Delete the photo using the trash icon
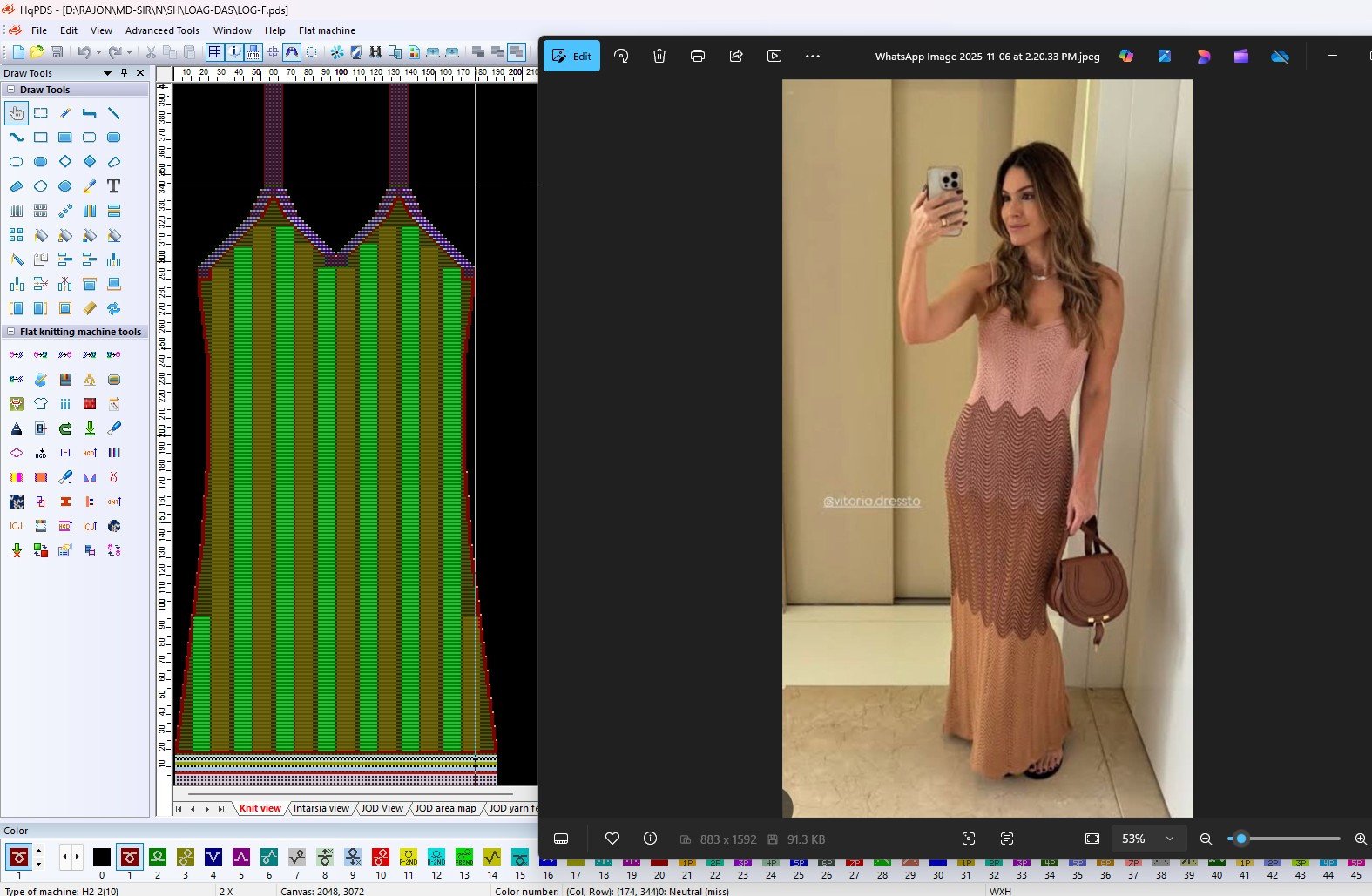This screenshot has height=896, width=1372. click(659, 56)
